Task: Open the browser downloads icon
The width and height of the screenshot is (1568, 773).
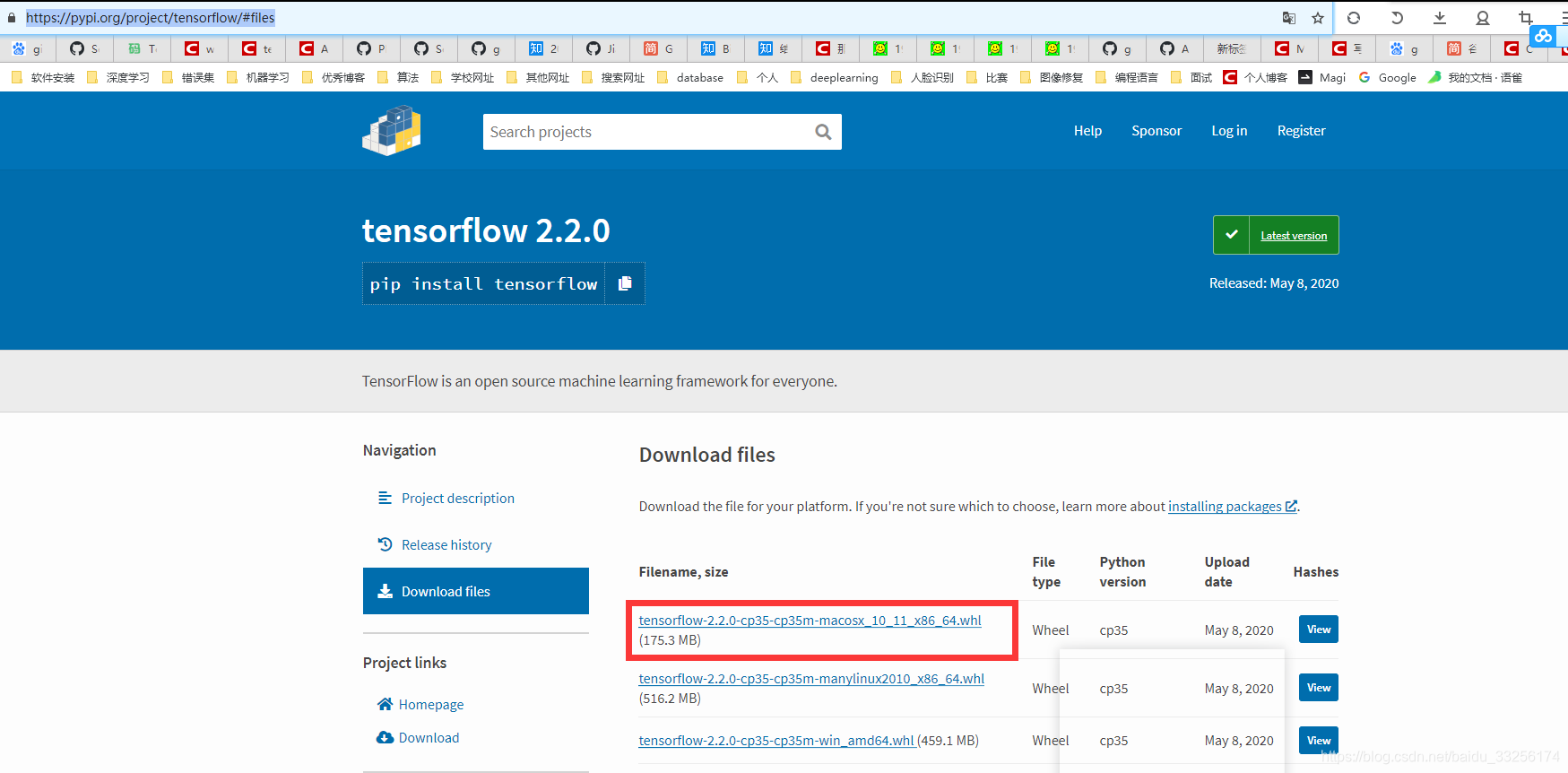Action: point(1440,18)
